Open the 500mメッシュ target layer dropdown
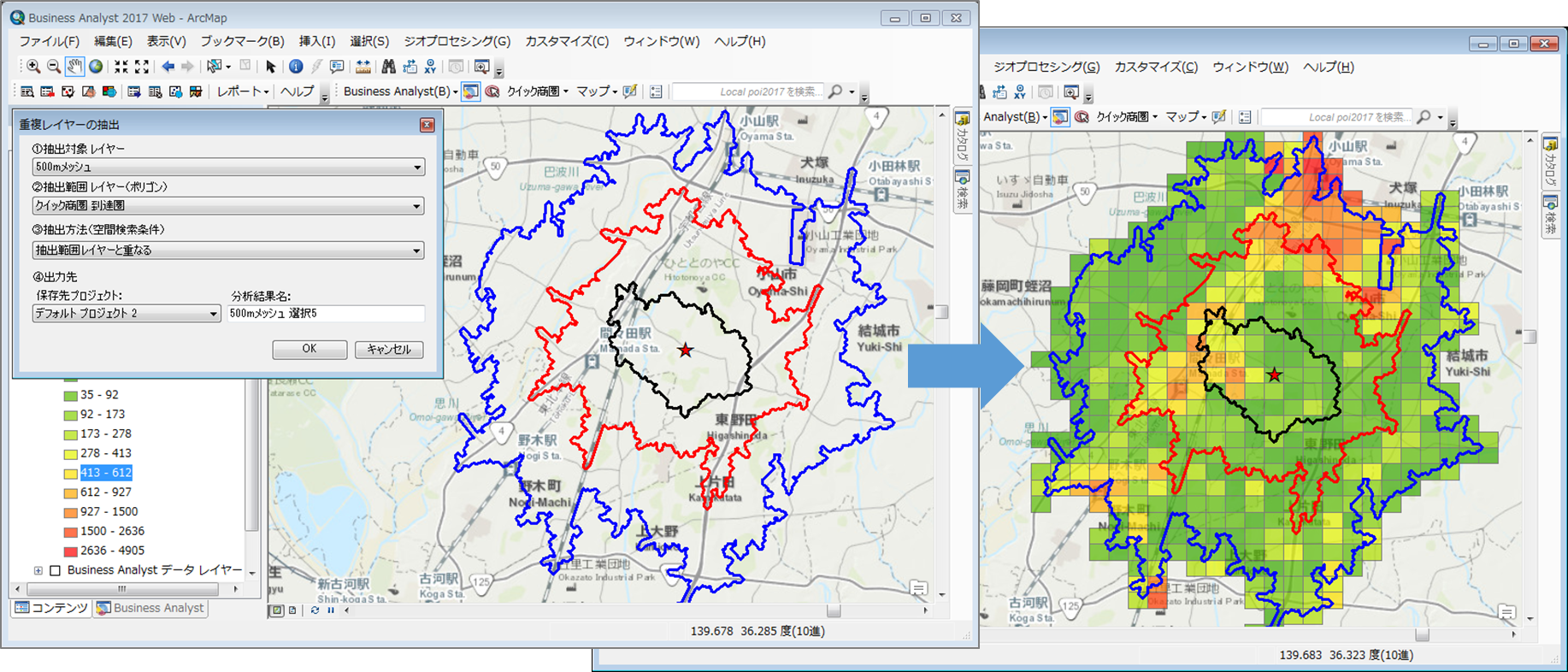The image size is (1568, 672). 417,168
